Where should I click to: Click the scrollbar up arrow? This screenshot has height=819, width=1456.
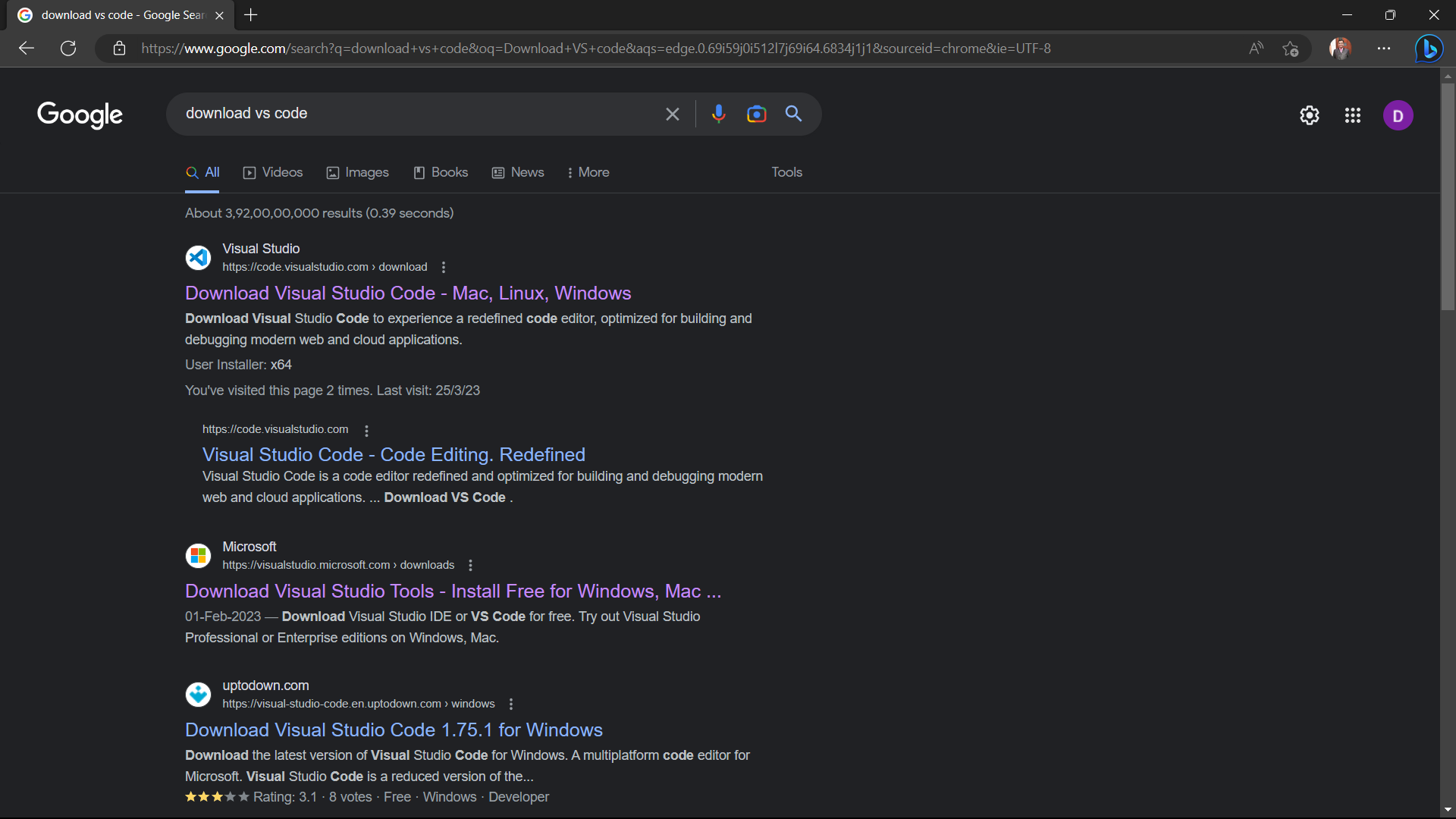tap(1448, 76)
